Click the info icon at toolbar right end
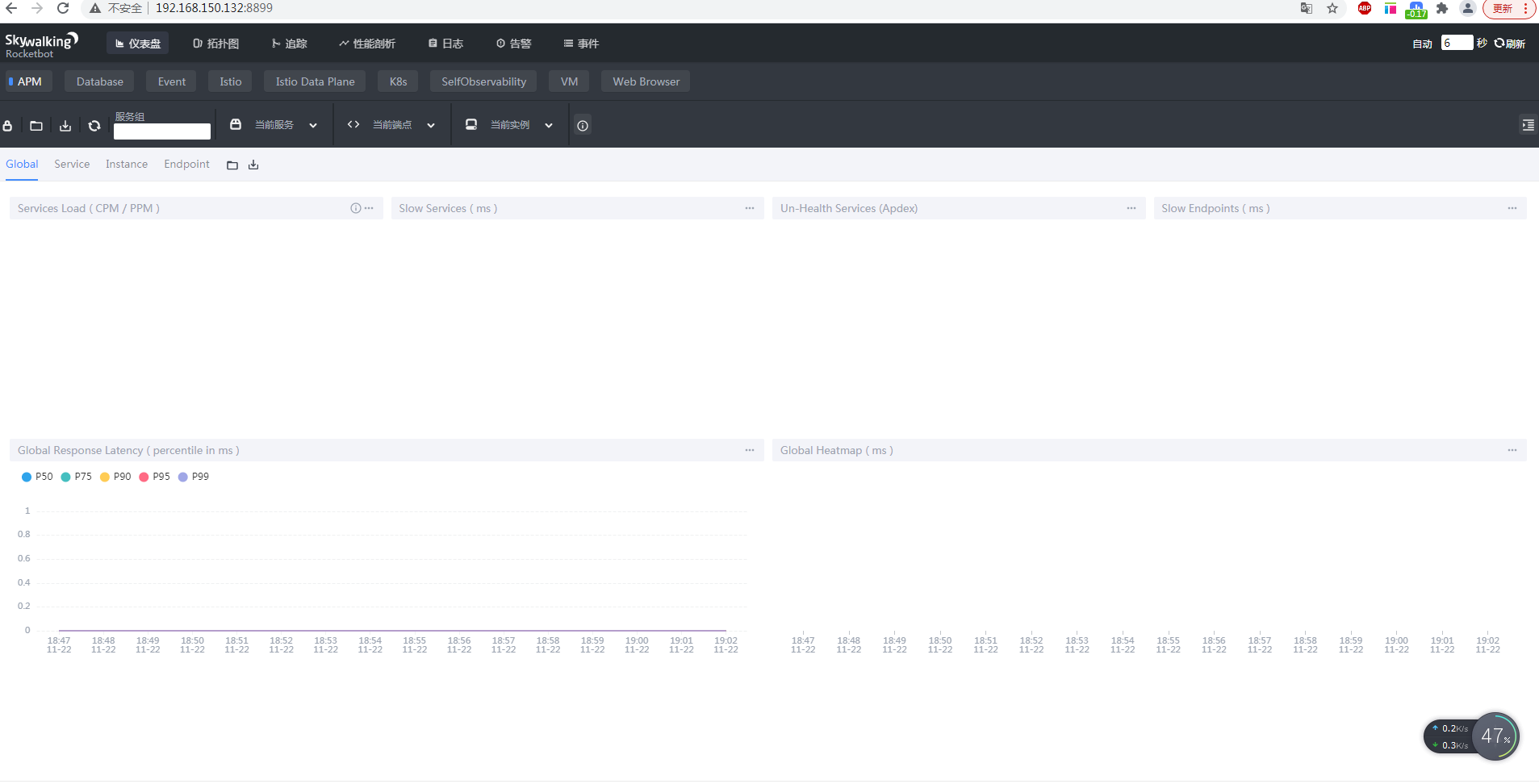 point(582,125)
